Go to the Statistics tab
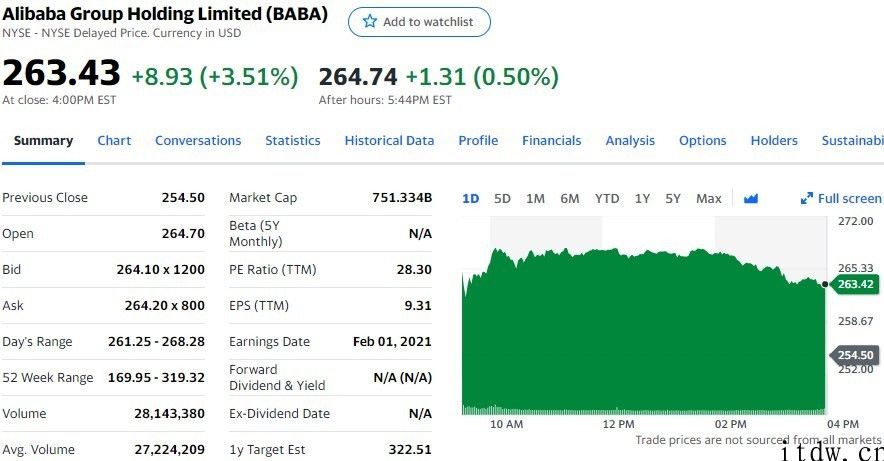This screenshot has height=461, width=884. pyautogui.click(x=293, y=141)
